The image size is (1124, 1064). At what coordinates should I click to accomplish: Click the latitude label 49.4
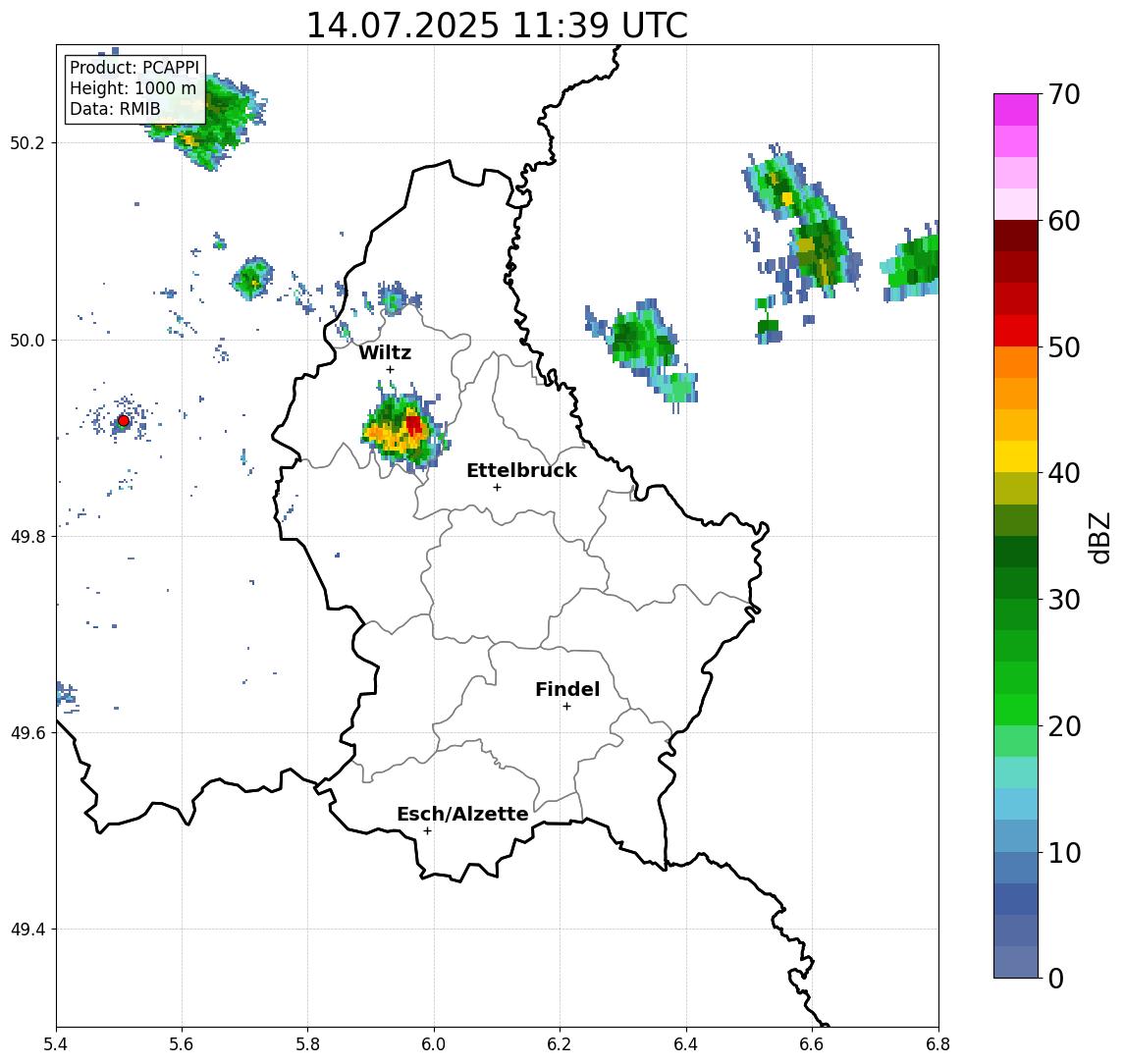pos(27,930)
